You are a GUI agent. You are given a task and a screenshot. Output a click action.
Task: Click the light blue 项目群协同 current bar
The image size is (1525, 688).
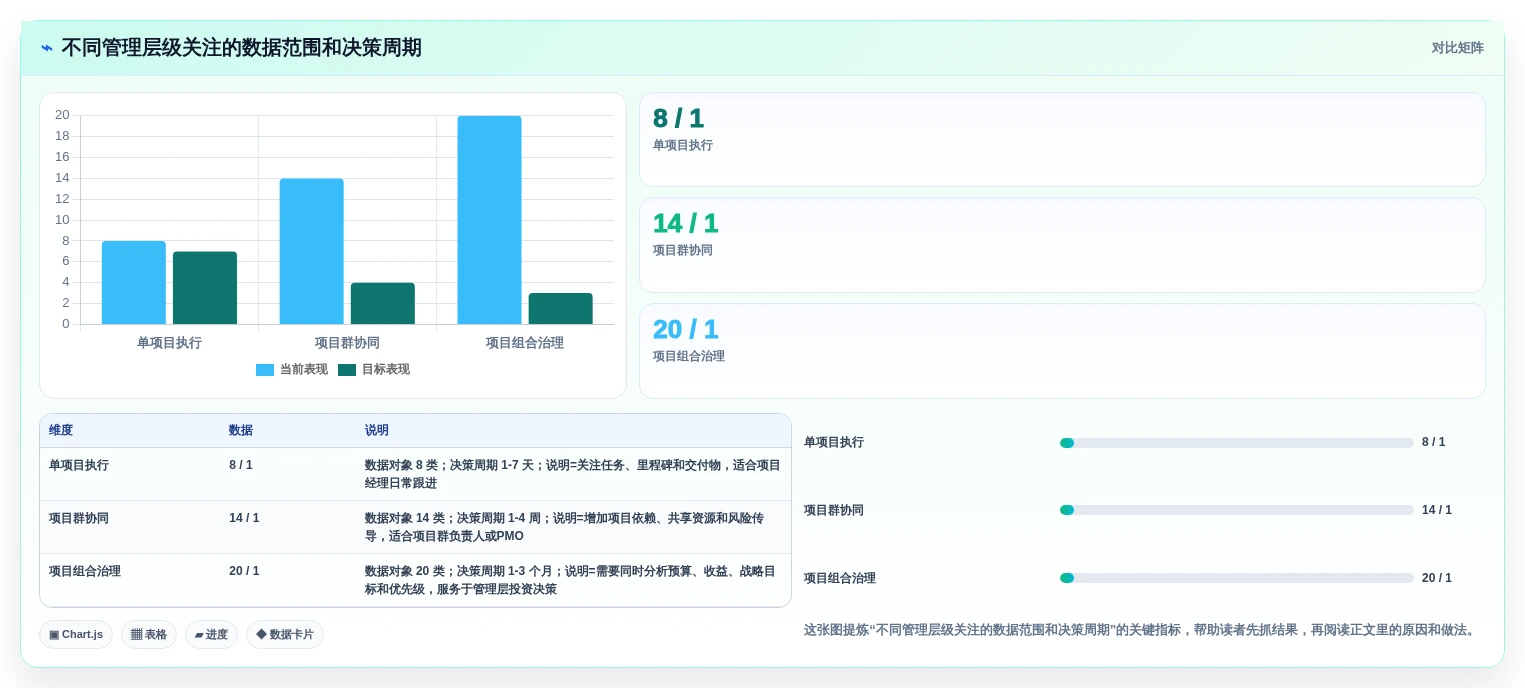coord(312,251)
